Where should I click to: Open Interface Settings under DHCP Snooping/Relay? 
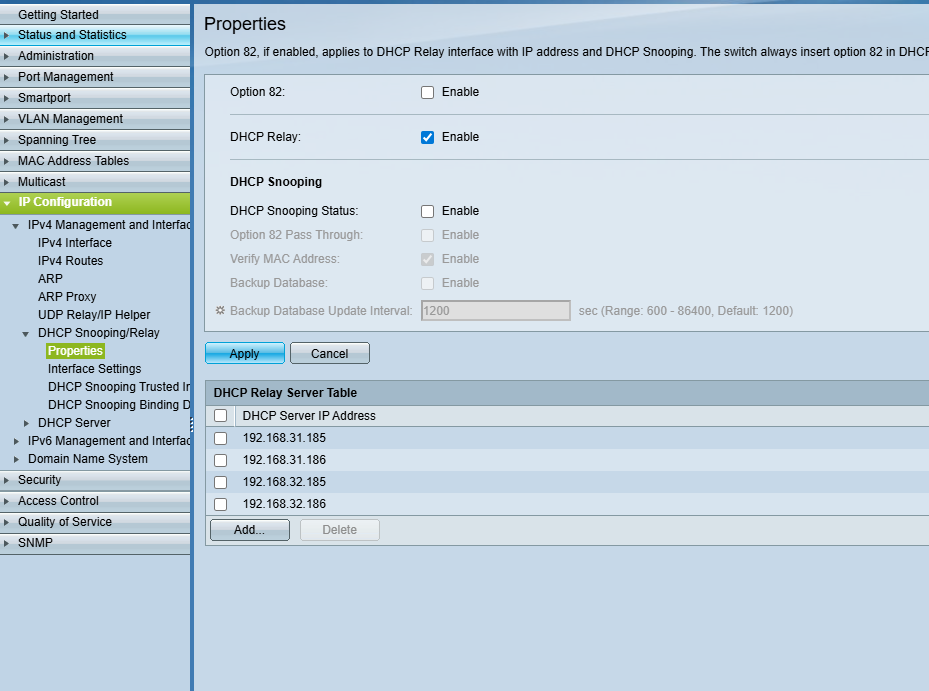tap(94, 369)
